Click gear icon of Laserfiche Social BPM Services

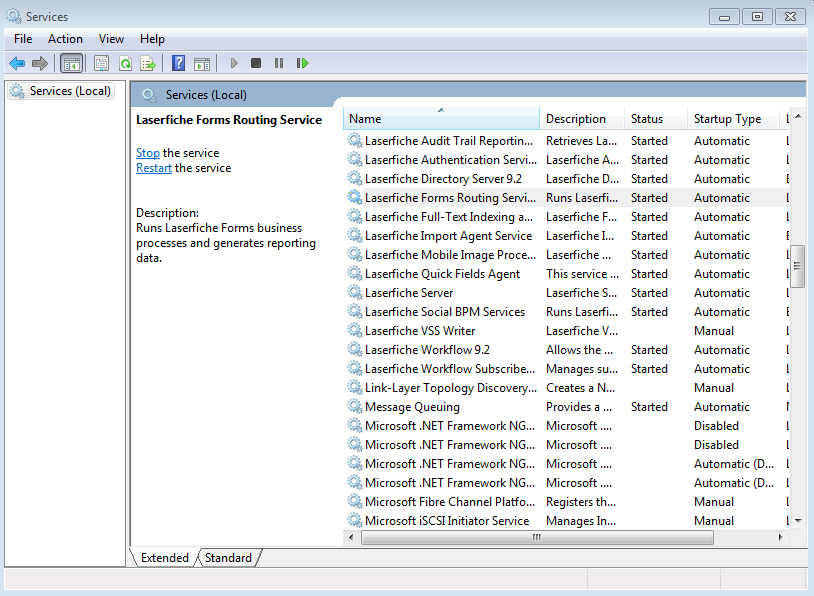click(x=355, y=311)
